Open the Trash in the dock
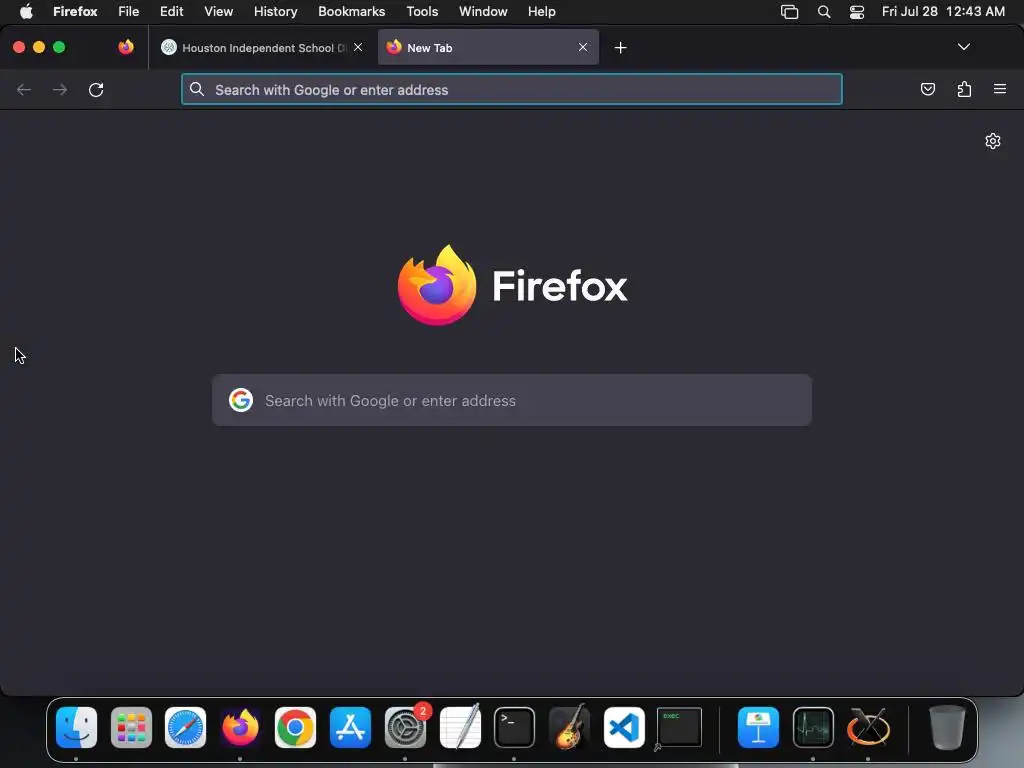The width and height of the screenshot is (1024, 768). click(x=947, y=727)
